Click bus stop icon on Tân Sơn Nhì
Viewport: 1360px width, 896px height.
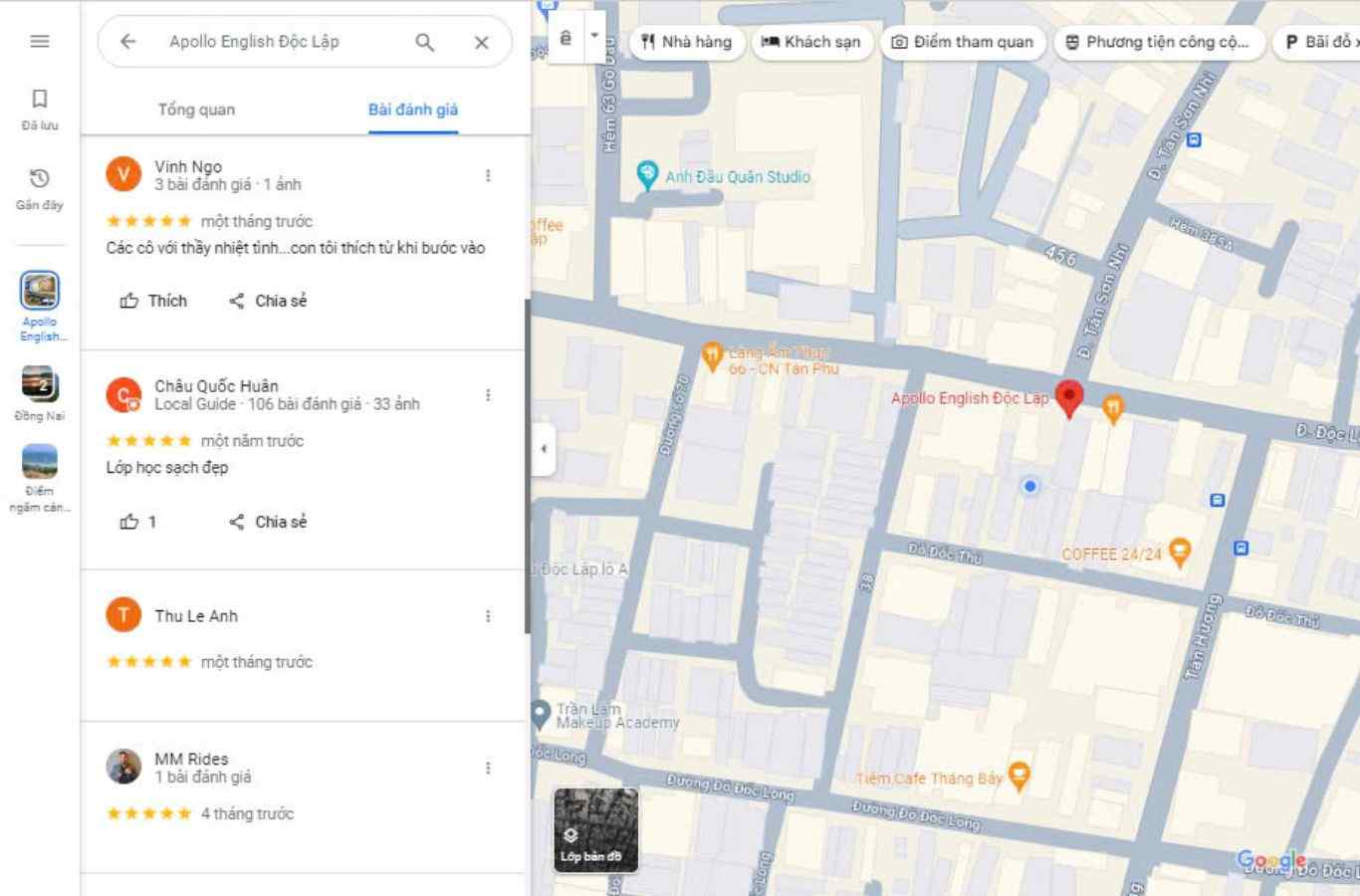click(1195, 140)
